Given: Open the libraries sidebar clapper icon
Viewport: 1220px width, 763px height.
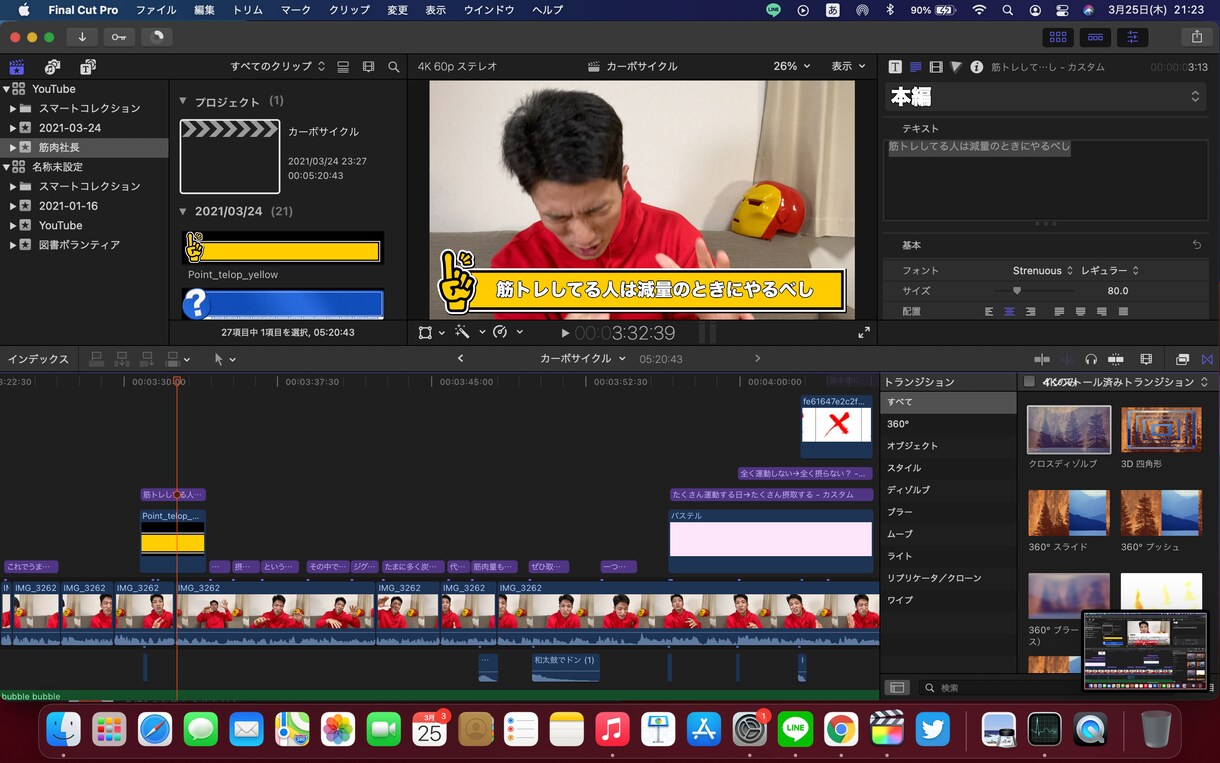Looking at the screenshot, I should [17, 67].
